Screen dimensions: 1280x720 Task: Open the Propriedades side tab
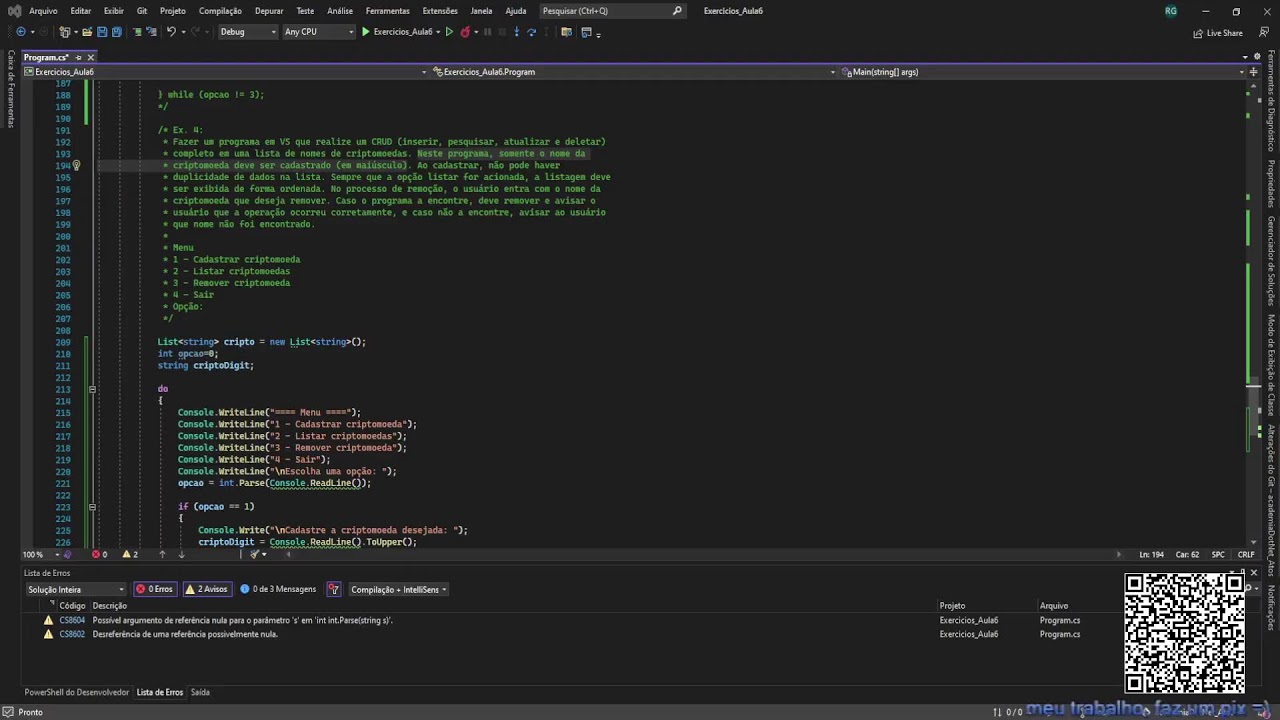(1272, 183)
